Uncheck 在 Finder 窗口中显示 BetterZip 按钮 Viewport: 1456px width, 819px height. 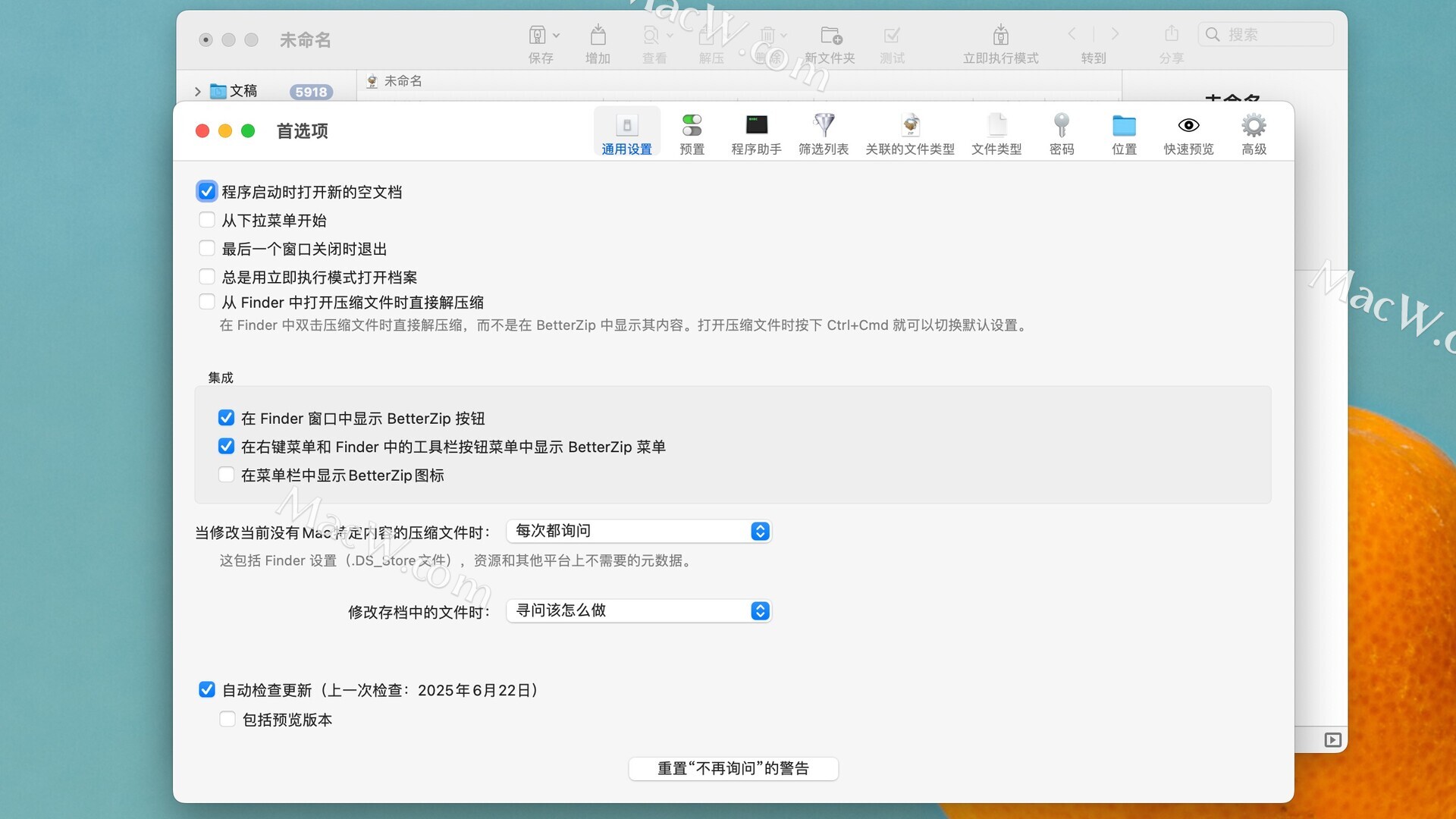[x=226, y=418]
